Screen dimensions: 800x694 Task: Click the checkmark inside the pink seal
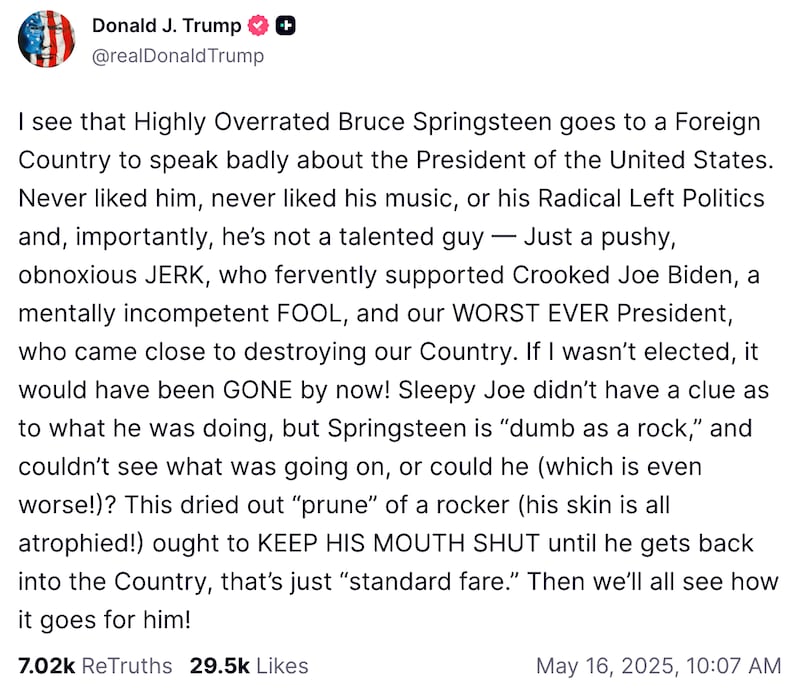pyautogui.click(x=259, y=26)
